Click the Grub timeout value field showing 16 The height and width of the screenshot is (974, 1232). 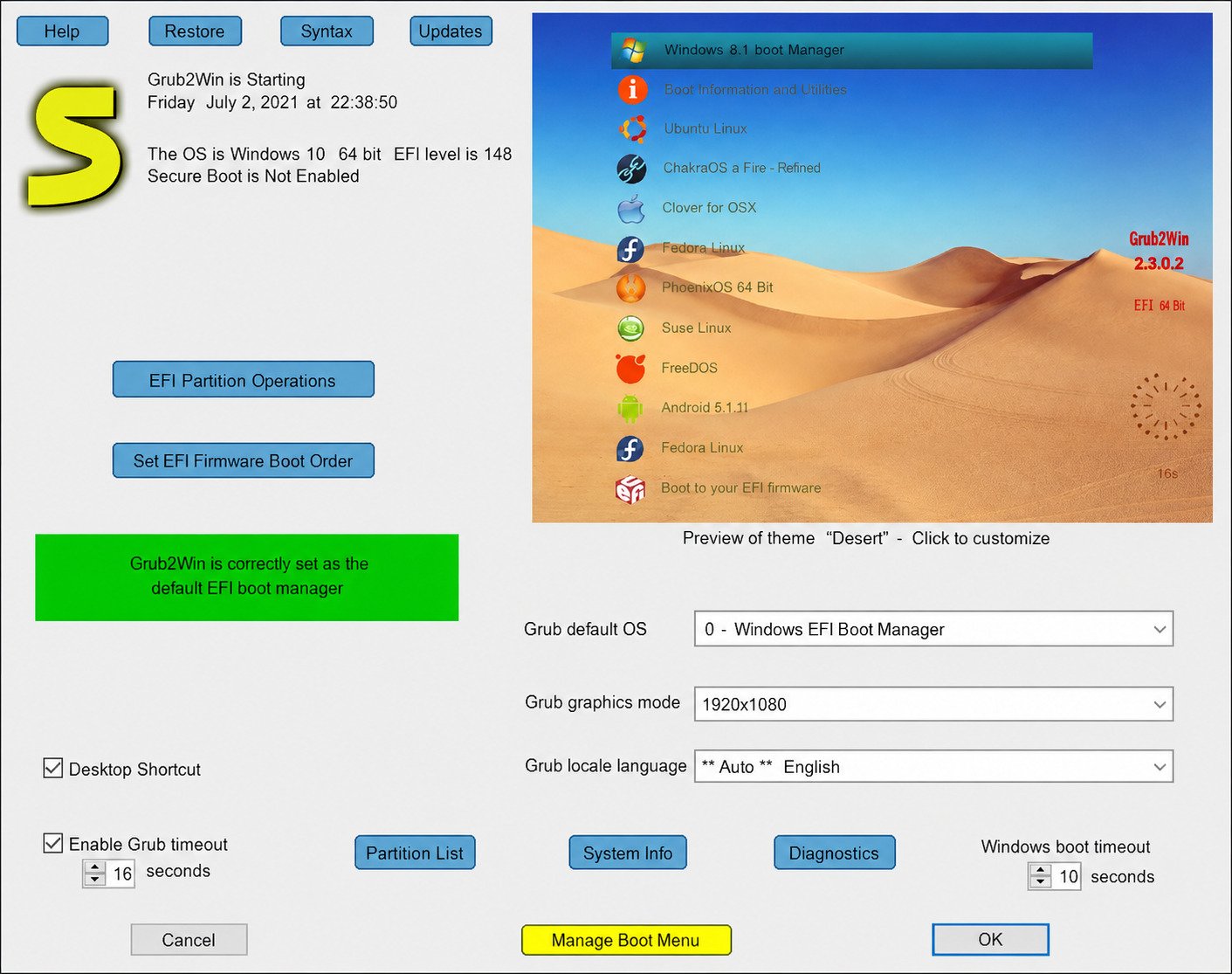[121, 874]
